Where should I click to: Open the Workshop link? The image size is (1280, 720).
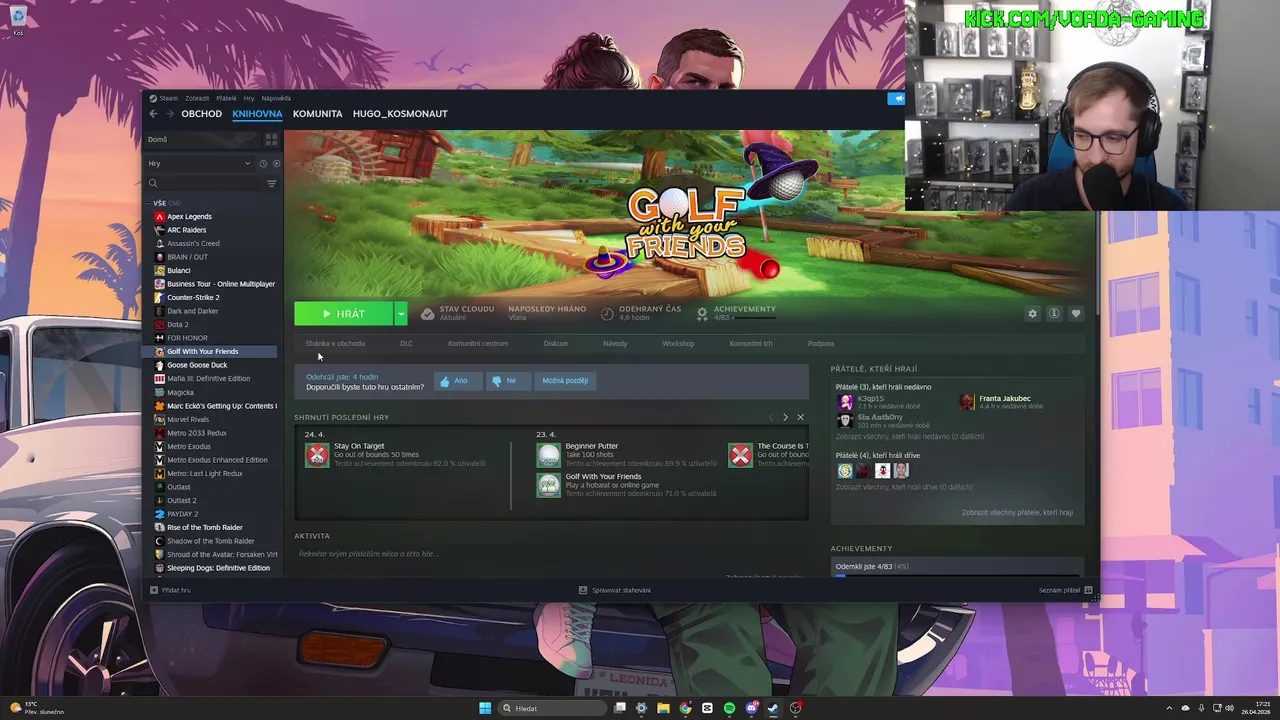point(678,343)
